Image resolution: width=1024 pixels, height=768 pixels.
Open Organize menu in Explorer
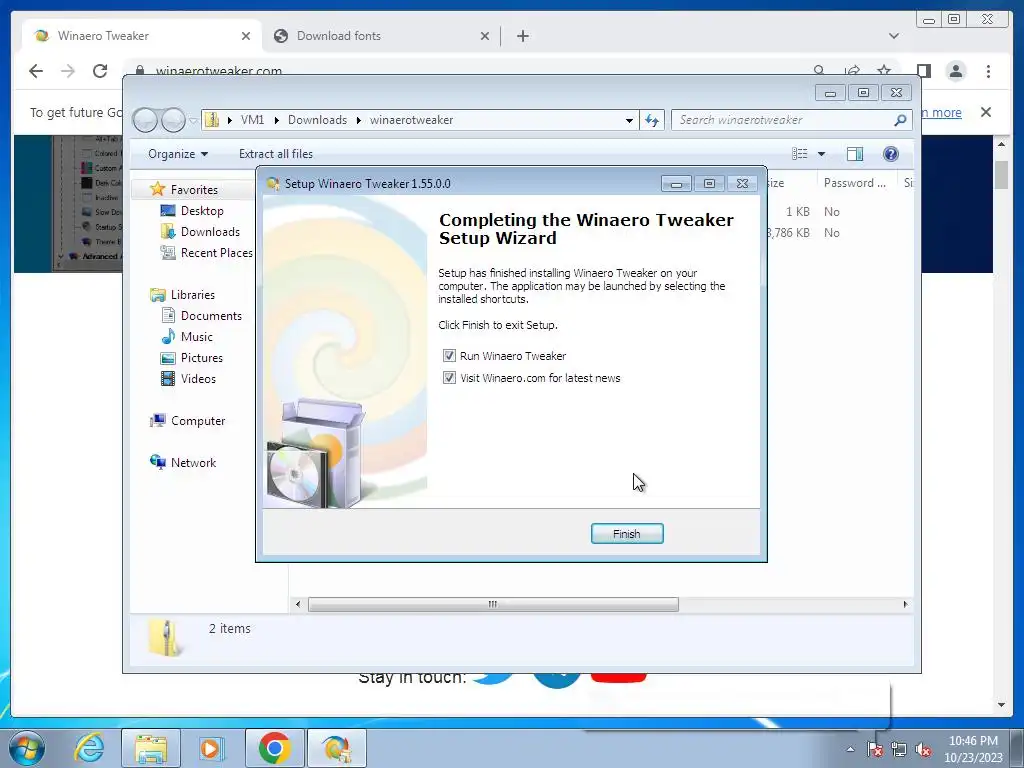(x=178, y=154)
